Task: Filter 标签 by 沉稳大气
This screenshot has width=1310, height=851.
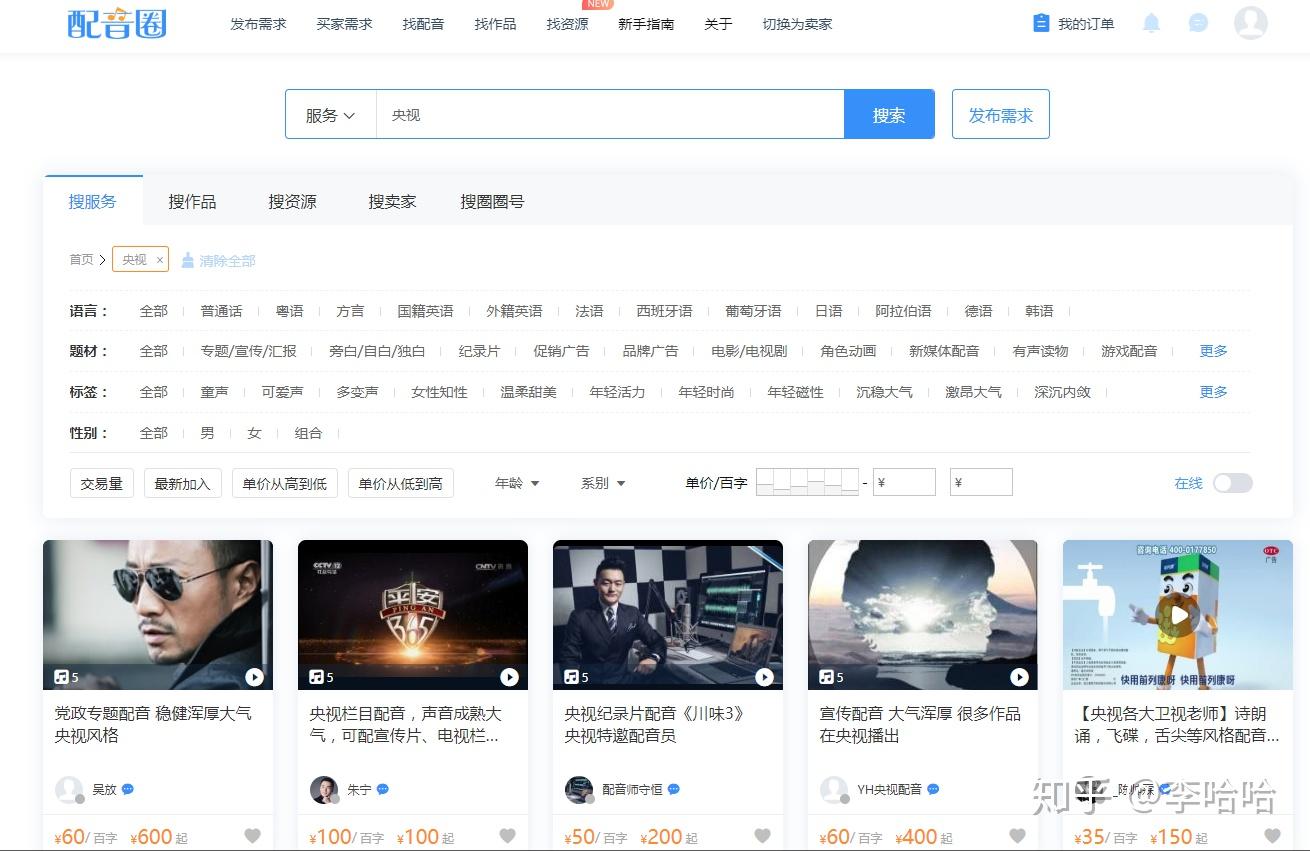Action: coord(884,392)
